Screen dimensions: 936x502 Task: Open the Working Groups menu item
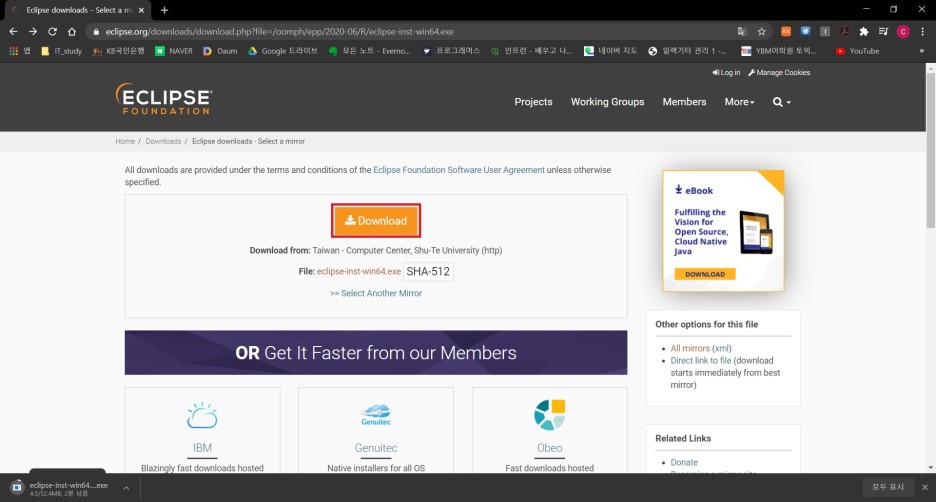[607, 102]
